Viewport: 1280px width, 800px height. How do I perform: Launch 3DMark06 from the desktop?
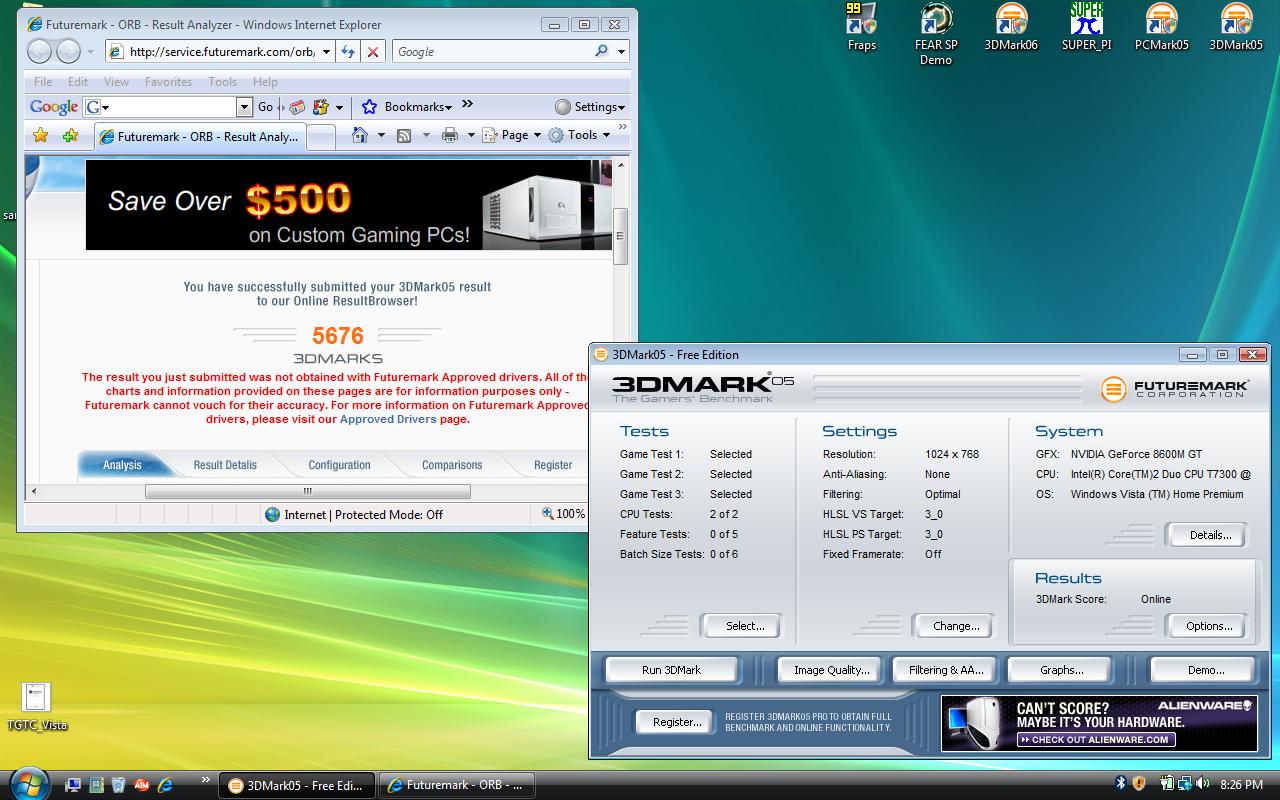coord(1011,27)
